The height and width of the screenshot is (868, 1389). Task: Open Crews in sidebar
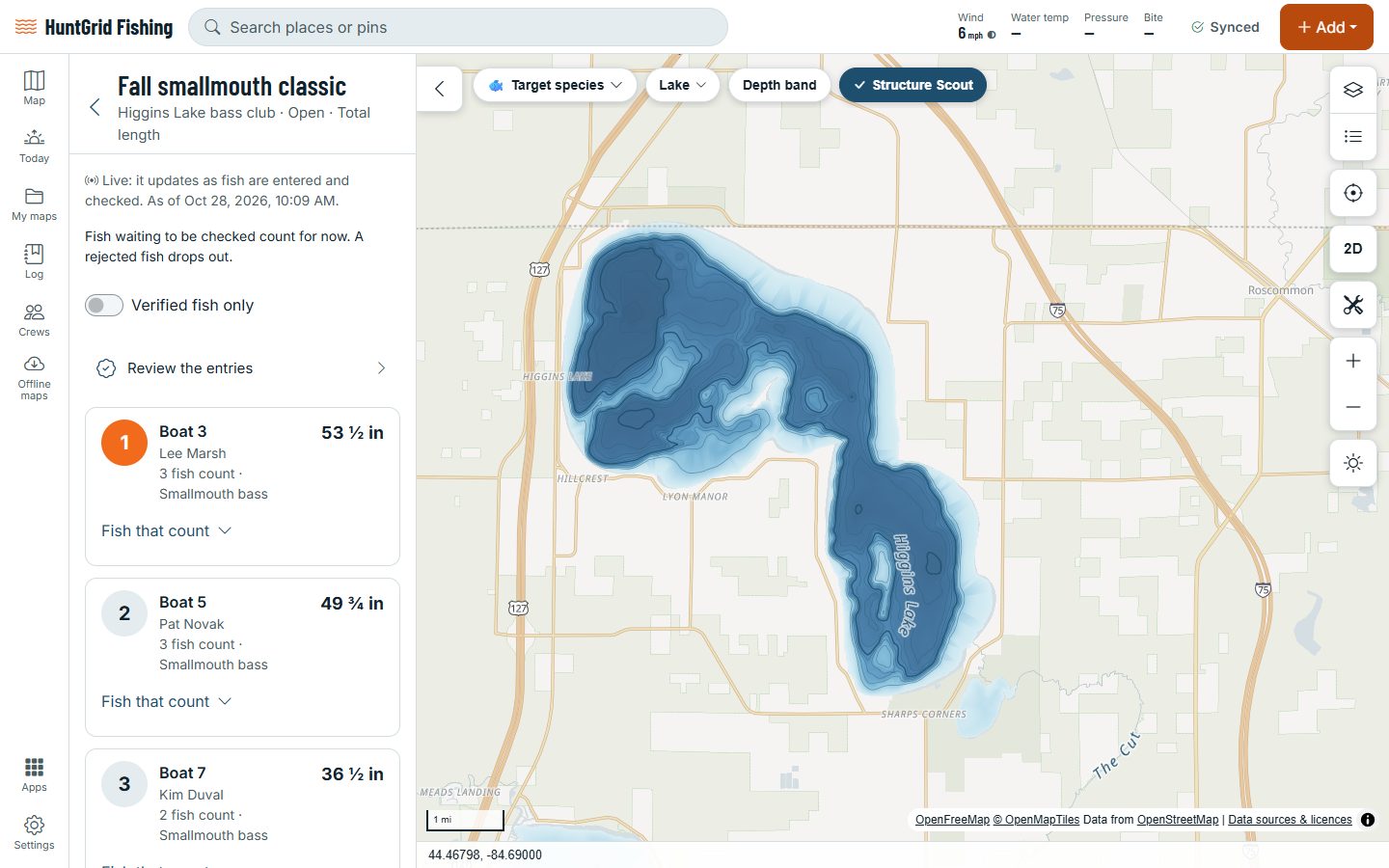coord(34,320)
